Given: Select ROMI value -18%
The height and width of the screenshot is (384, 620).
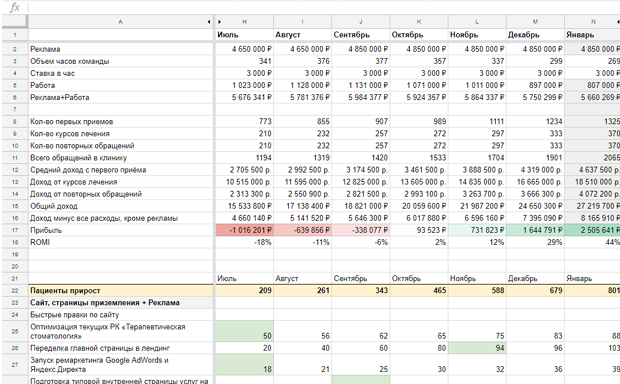Looking at the screenshot, I should click(x=244, y=242).
